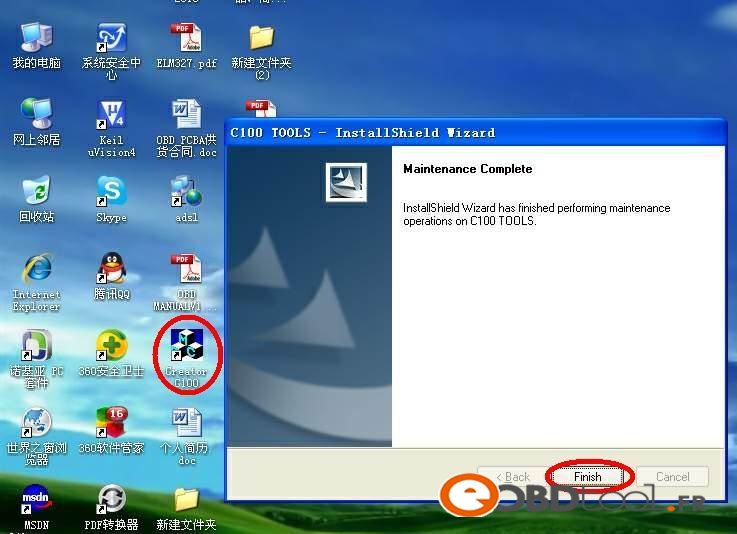This screenshot has width=737, height=534.
Task: Click the 我的电脑 desktop icon
Action: (x=36, y=38)
